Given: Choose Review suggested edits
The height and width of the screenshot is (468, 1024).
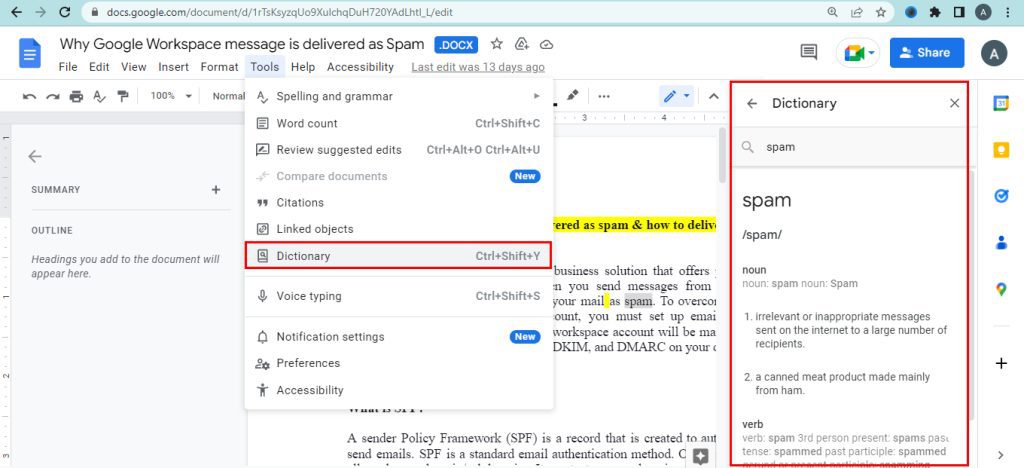Looking at the screenshot, I should [399, 150].
